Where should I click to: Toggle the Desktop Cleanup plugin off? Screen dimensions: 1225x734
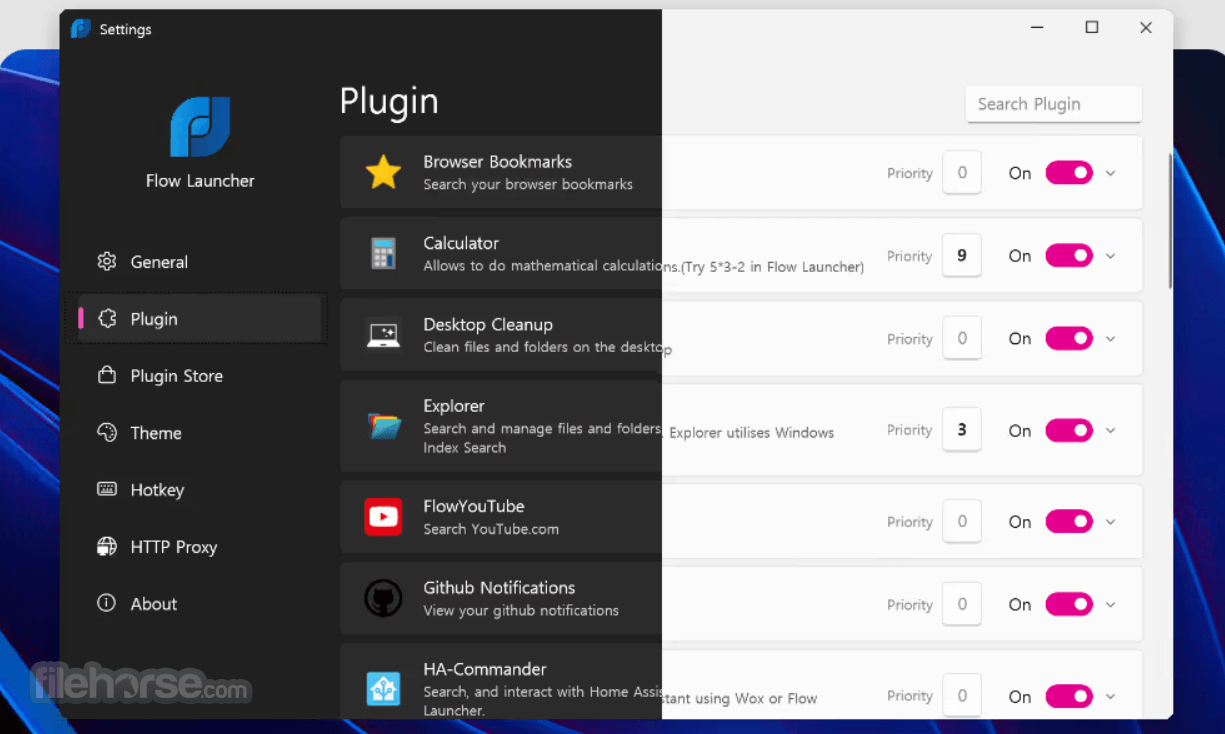pyautogui.click(x=1069, y=339)
